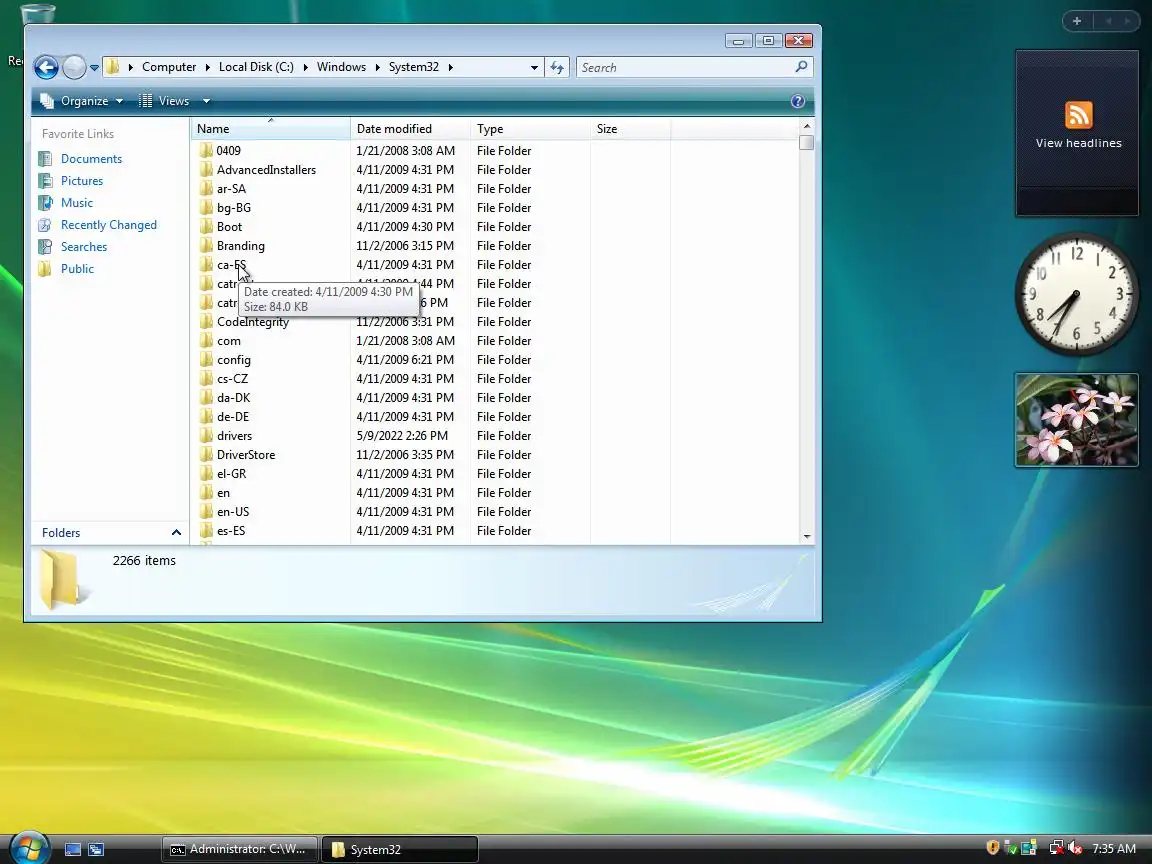
Task: Open recent pages dropdown beside Forward button
Action: point(94,68)
